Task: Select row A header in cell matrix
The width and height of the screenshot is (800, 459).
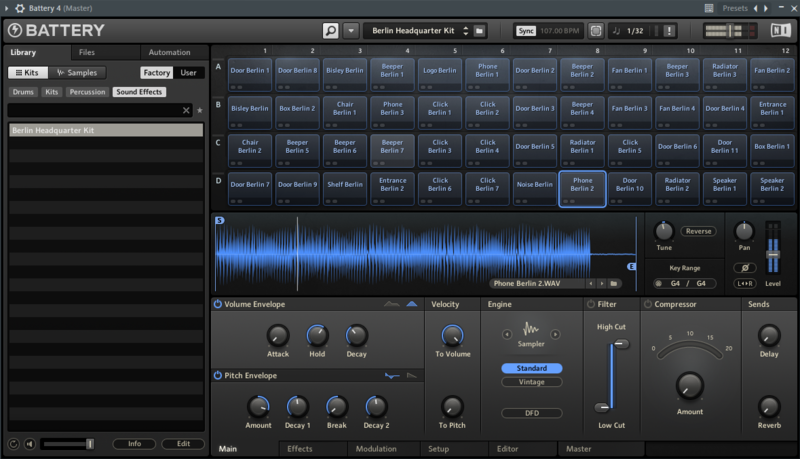Action: [218, 66]
